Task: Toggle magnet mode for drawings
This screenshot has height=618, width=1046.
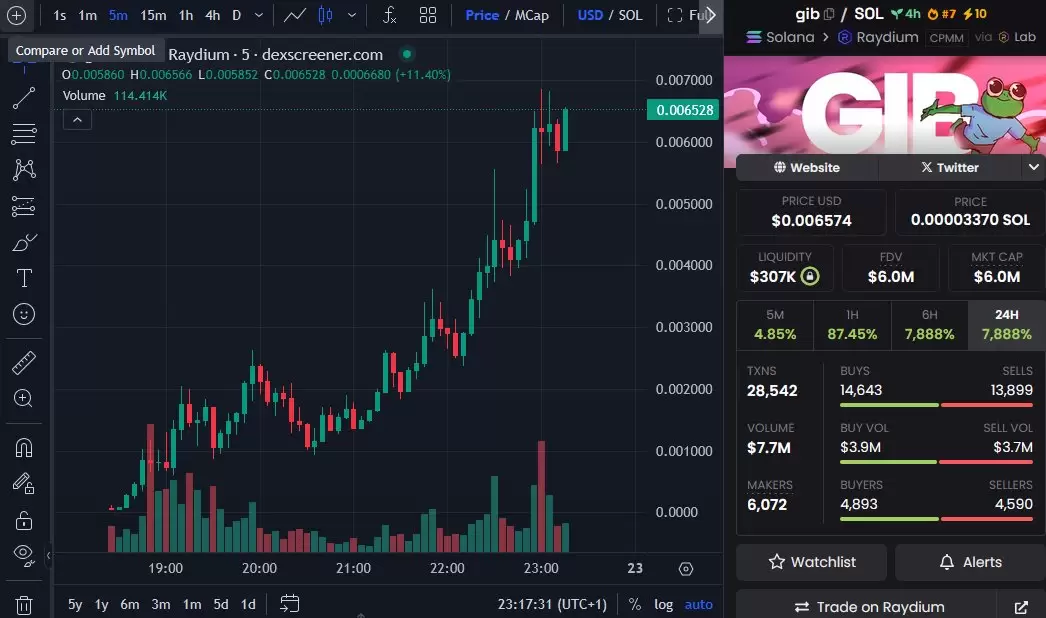Action: coord(24,448)
